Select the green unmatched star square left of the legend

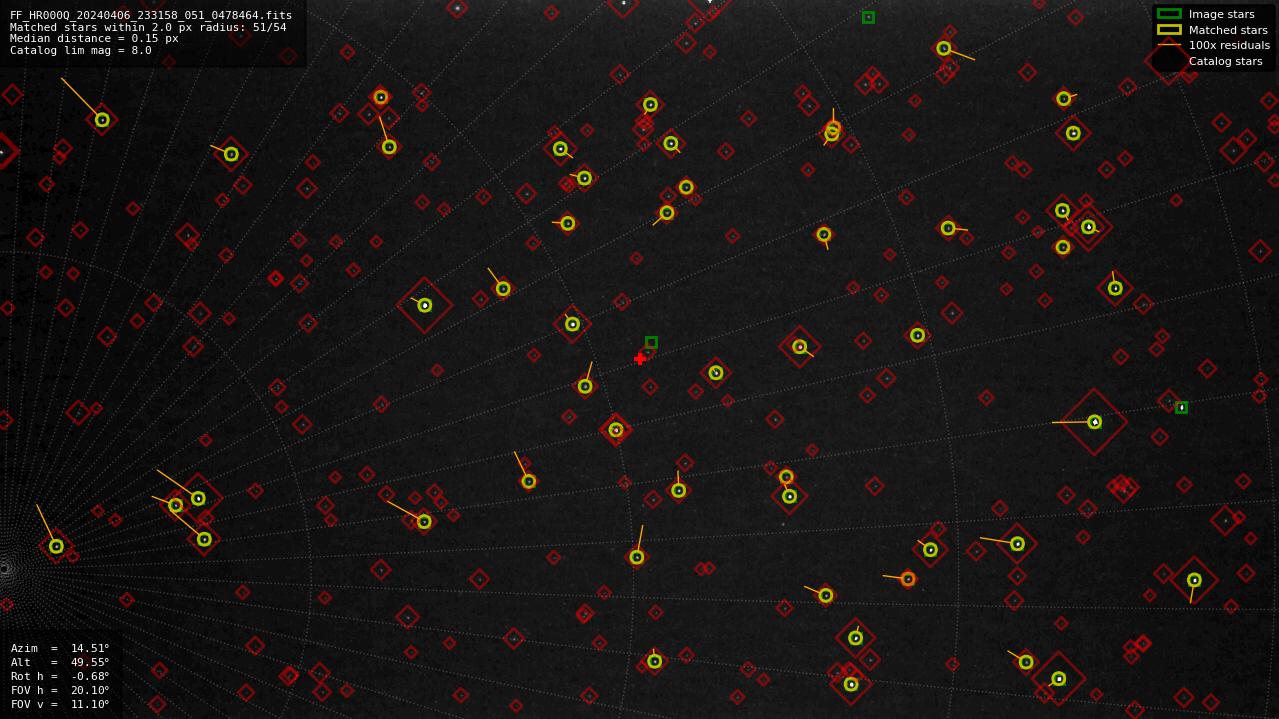868,17
